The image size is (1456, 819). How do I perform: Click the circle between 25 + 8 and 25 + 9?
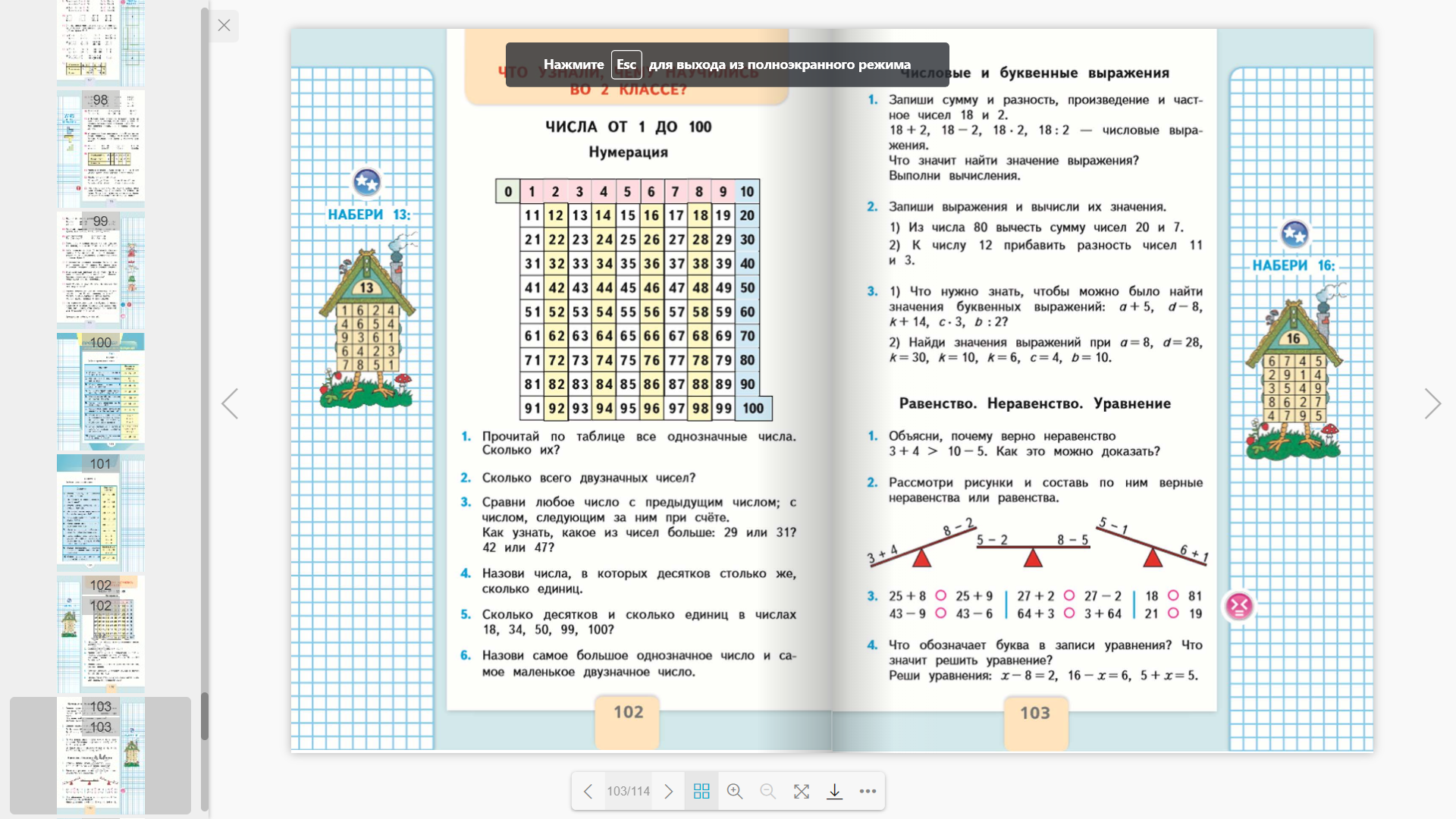pyautogui.click(x=940, y=595)
